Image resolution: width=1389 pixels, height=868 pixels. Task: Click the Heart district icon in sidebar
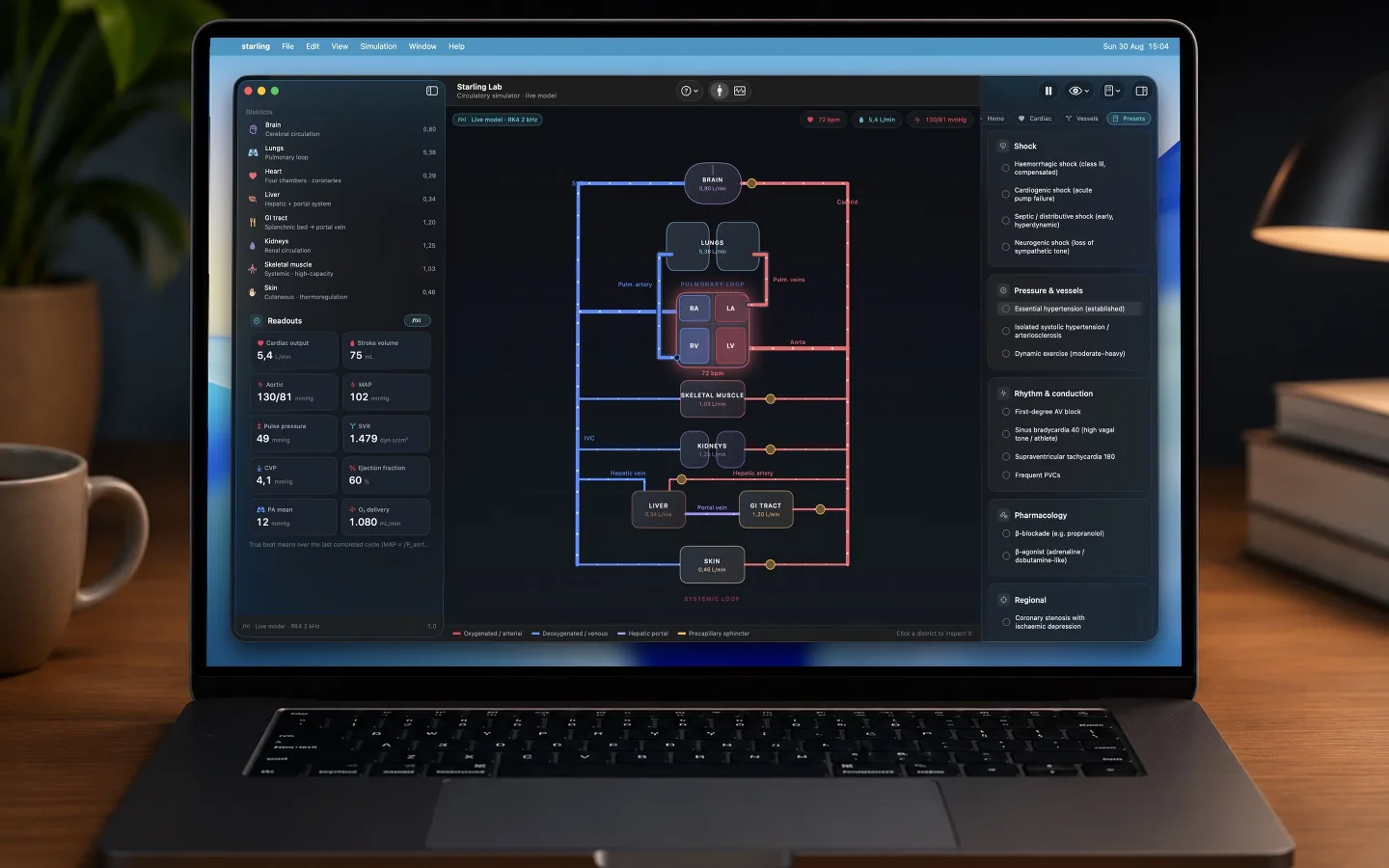(x=253, y=176)
